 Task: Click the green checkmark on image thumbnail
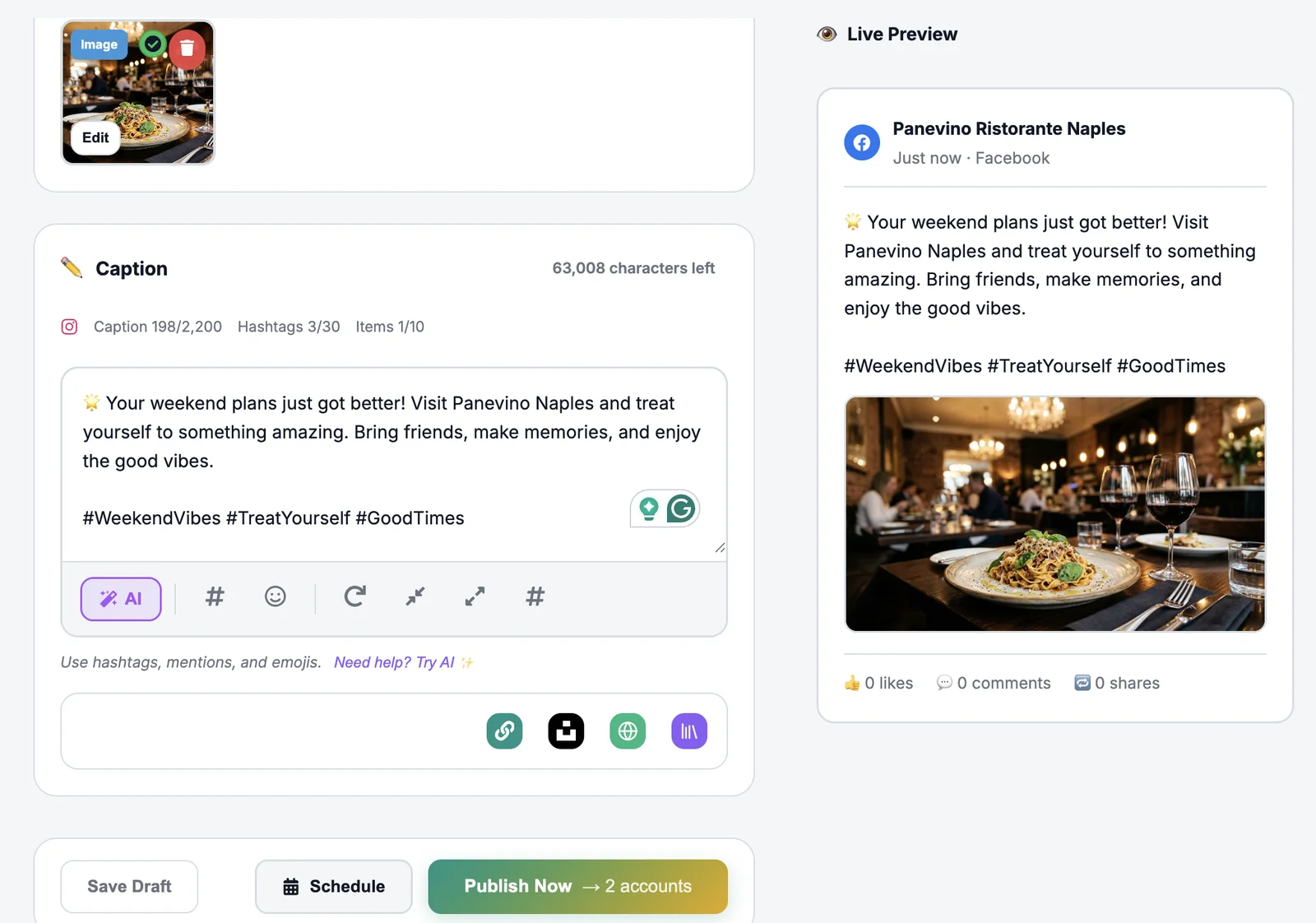(x=153, y=44)
